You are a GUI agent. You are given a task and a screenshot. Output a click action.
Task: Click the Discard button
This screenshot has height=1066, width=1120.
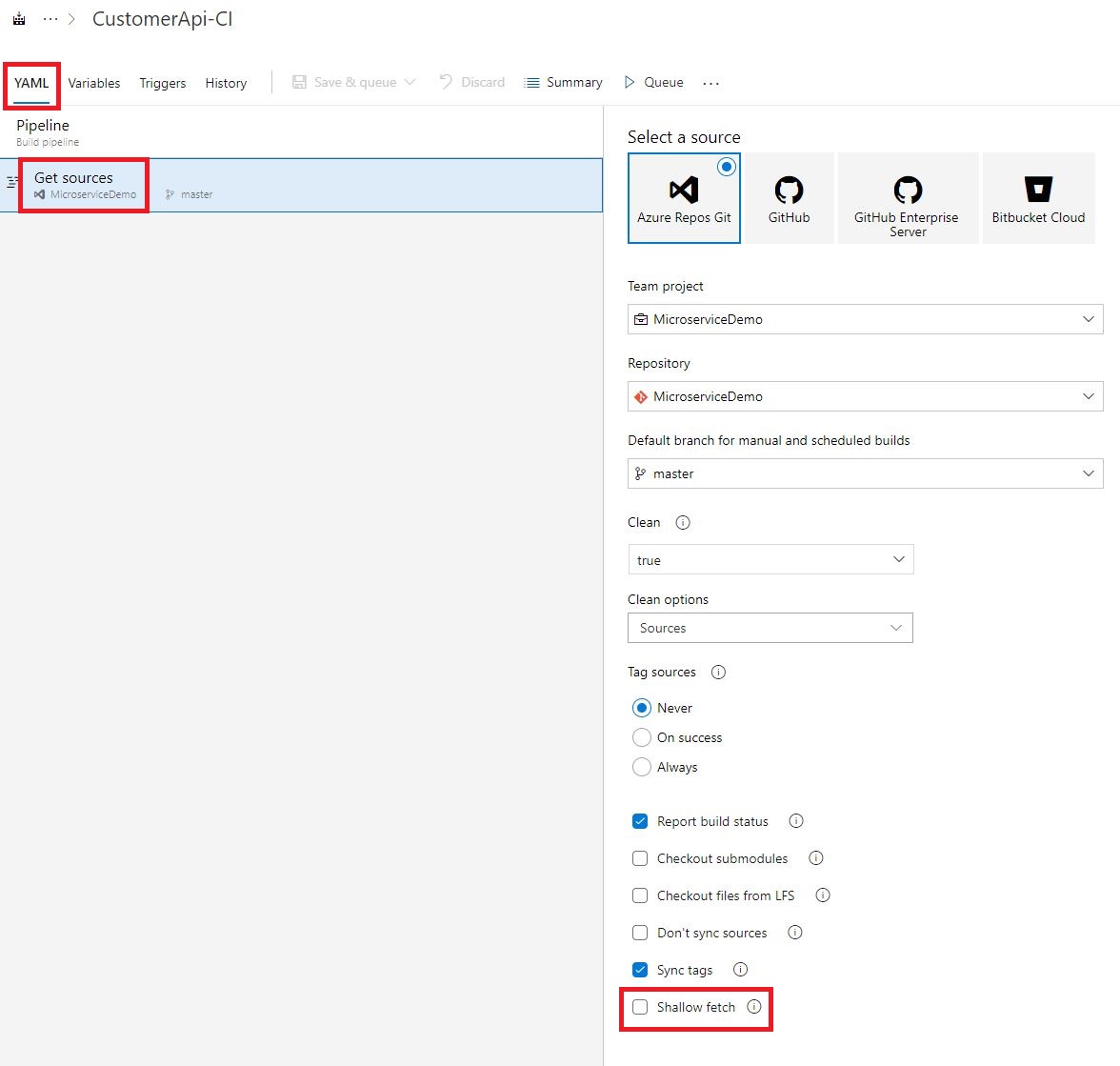[x=471, y=82]
